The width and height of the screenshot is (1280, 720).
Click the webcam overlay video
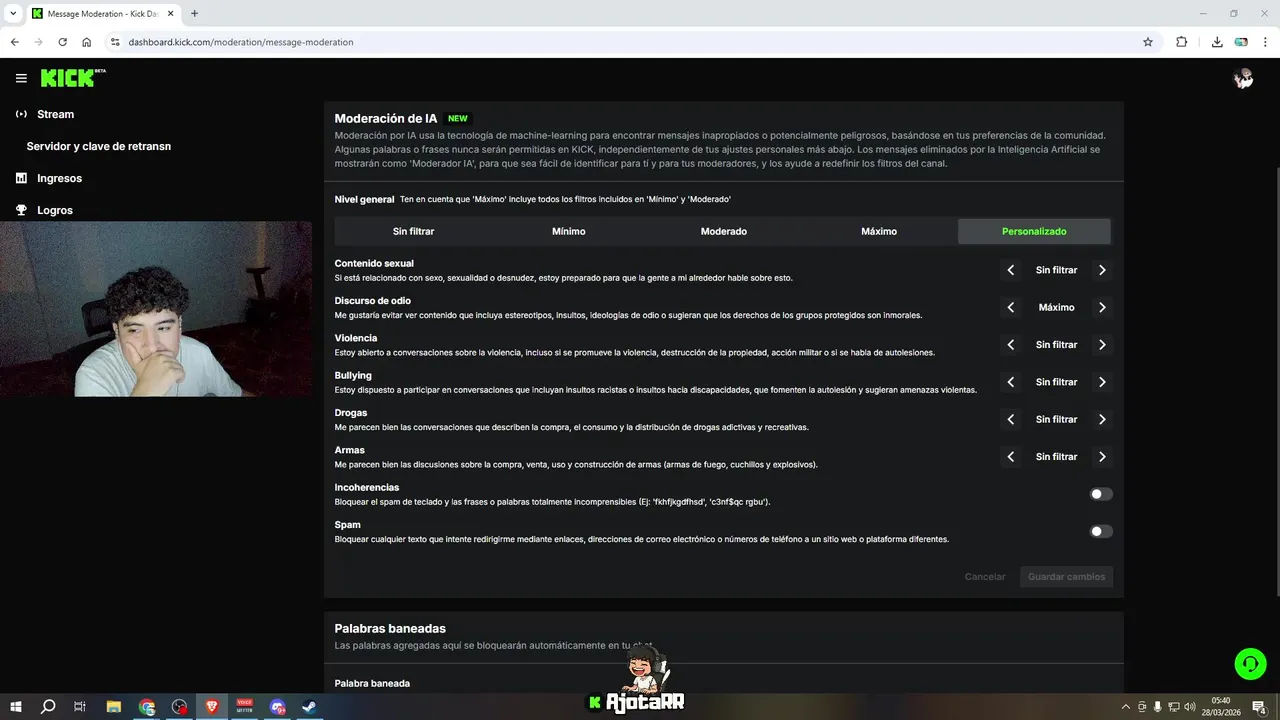(x=156, y=309)
